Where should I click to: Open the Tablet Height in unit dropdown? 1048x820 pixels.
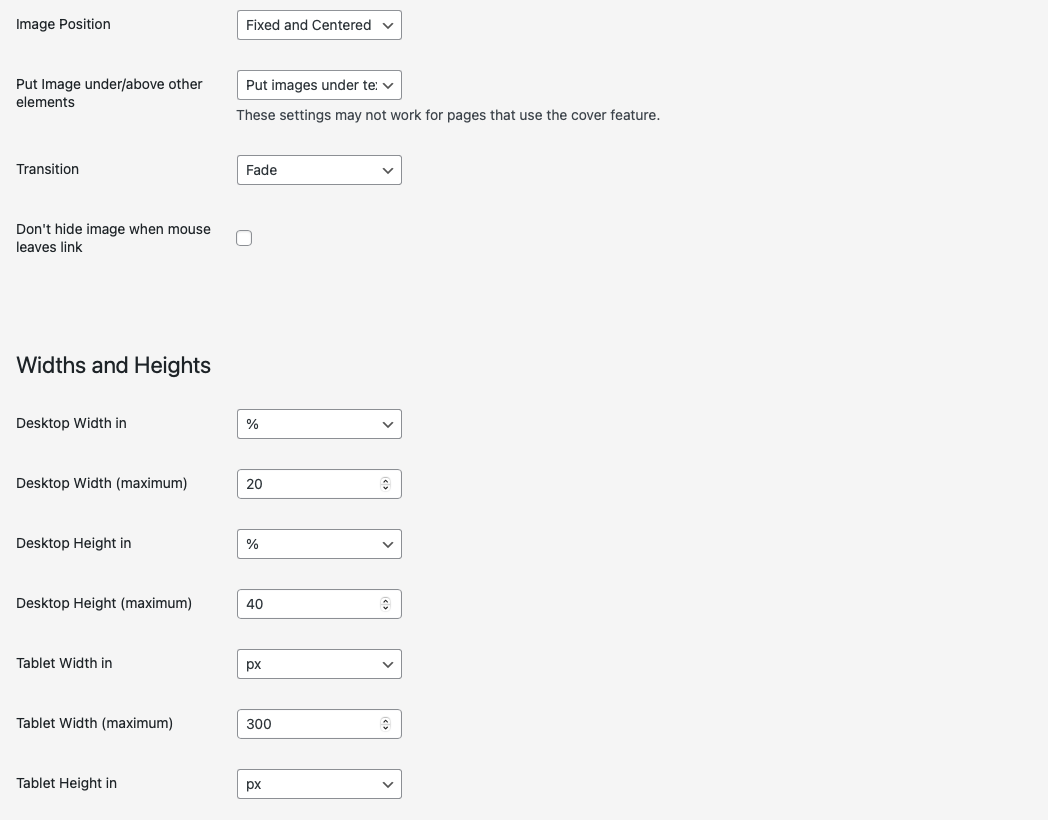(x=318, y=784)
